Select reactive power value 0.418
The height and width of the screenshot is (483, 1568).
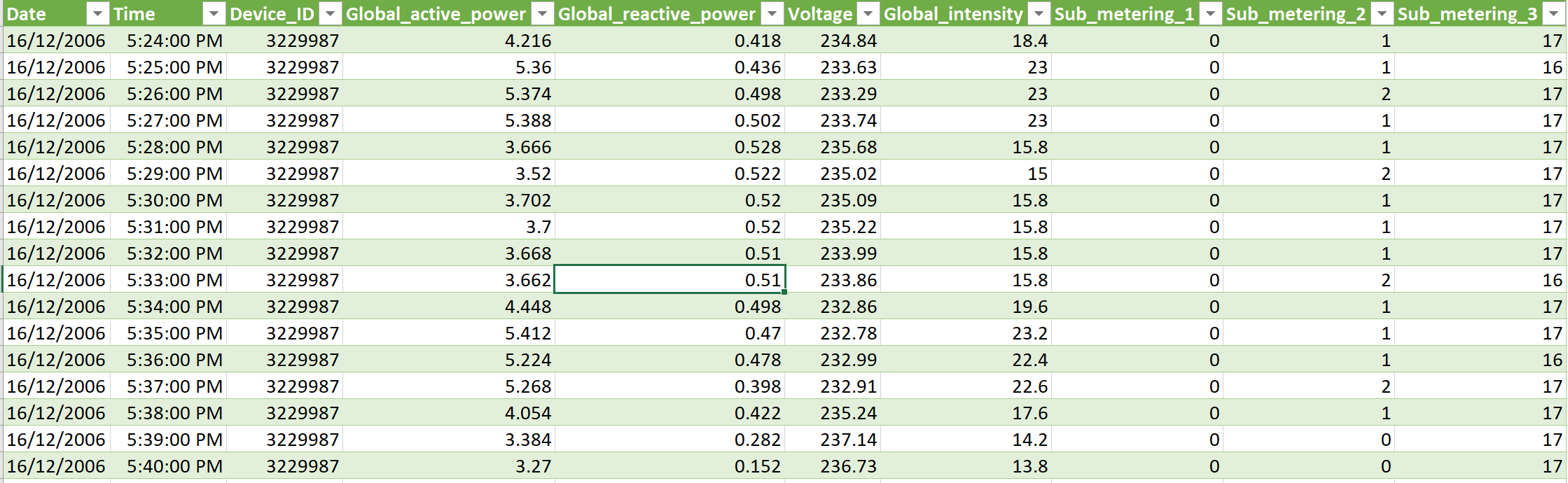click(x=669, y=41)
